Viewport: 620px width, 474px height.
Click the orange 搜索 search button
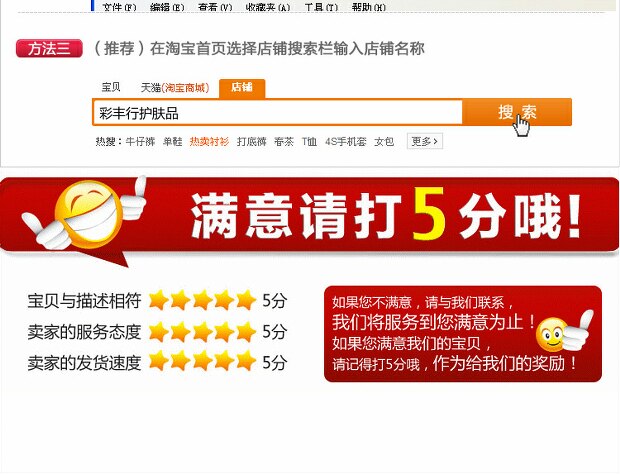pos(517,112)
